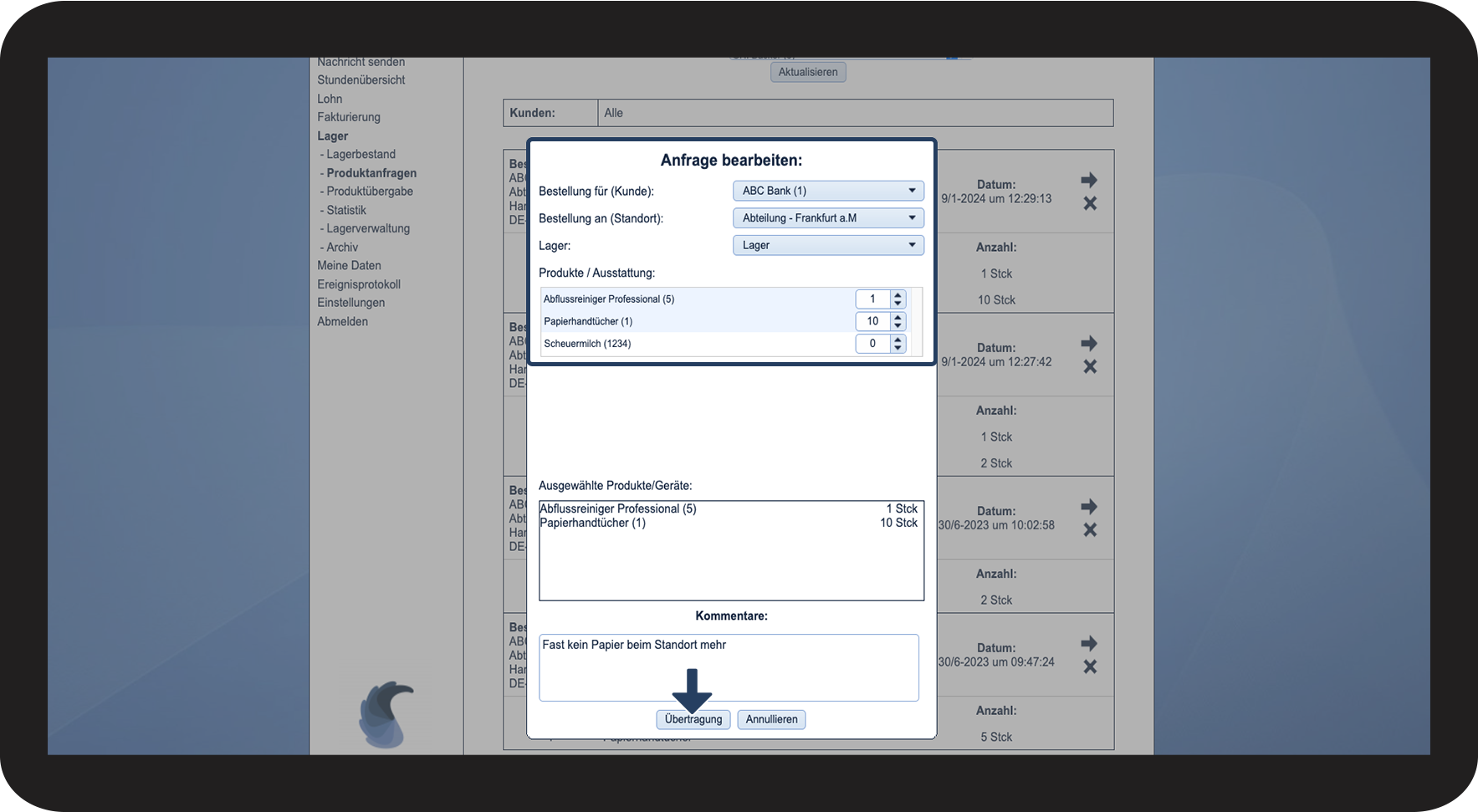Viewport: 1478px width, 812px height.
Task: Delete the request dated 9/1-2024 12:29:13
Action: point(1090,203)
